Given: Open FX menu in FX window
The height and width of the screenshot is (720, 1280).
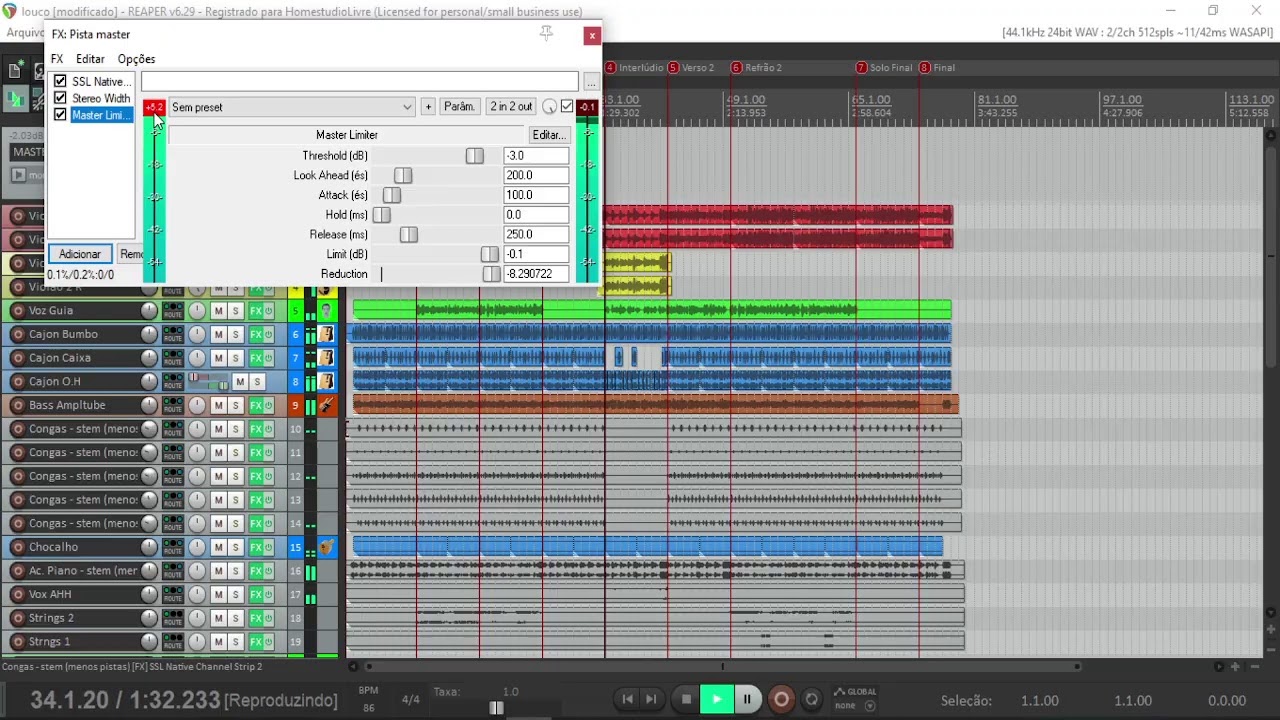Looking at the screenshot, I should point(57,59).
